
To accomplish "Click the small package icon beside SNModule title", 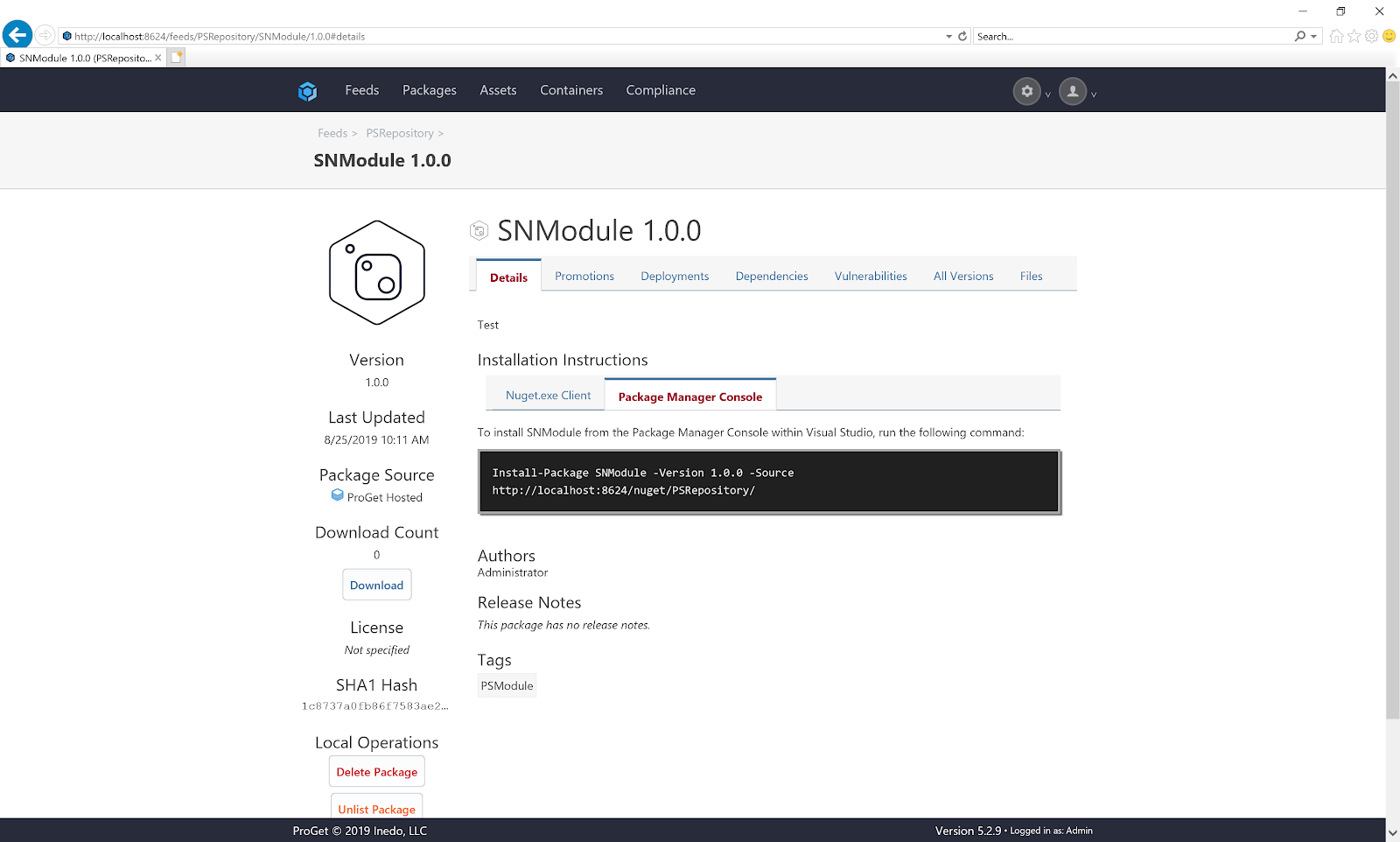I will [x=479, y=231].
